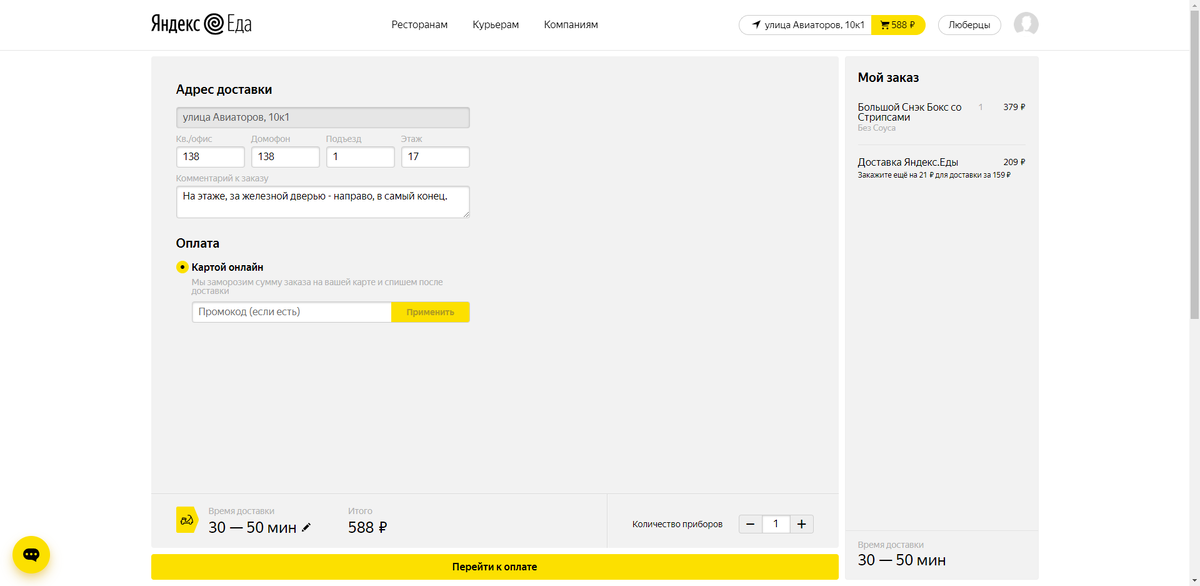Click Перейти к оплате button
The image size is (1200, 586).
pos(494,567)
